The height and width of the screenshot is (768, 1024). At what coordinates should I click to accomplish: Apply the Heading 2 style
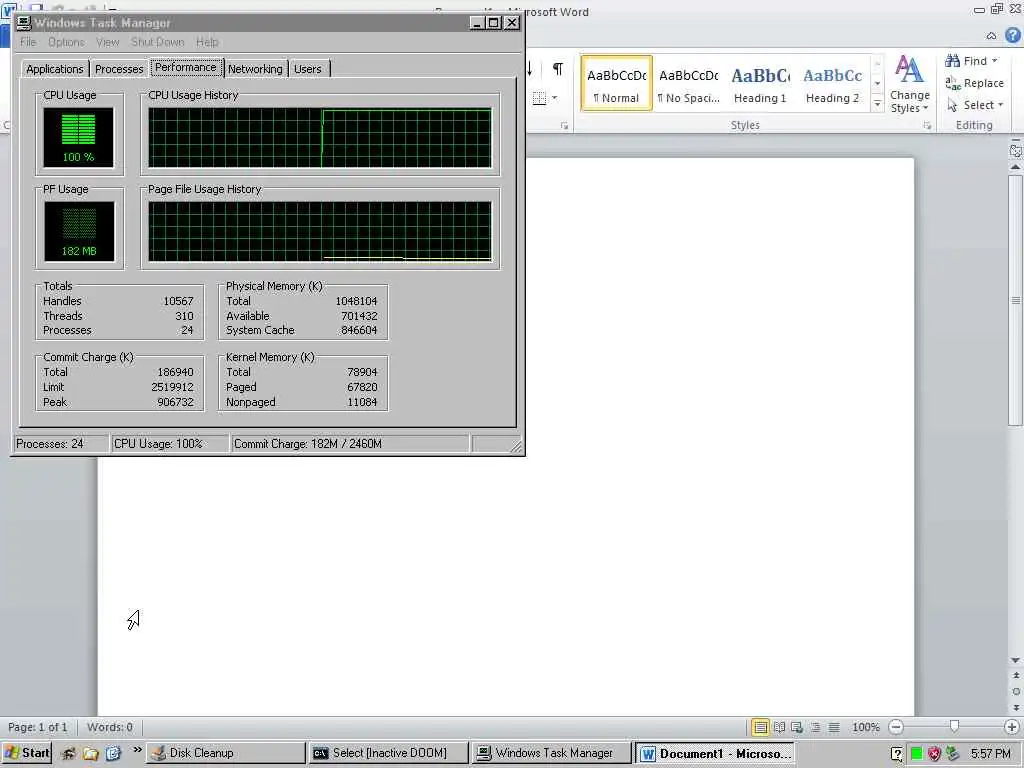click(832, 84)
